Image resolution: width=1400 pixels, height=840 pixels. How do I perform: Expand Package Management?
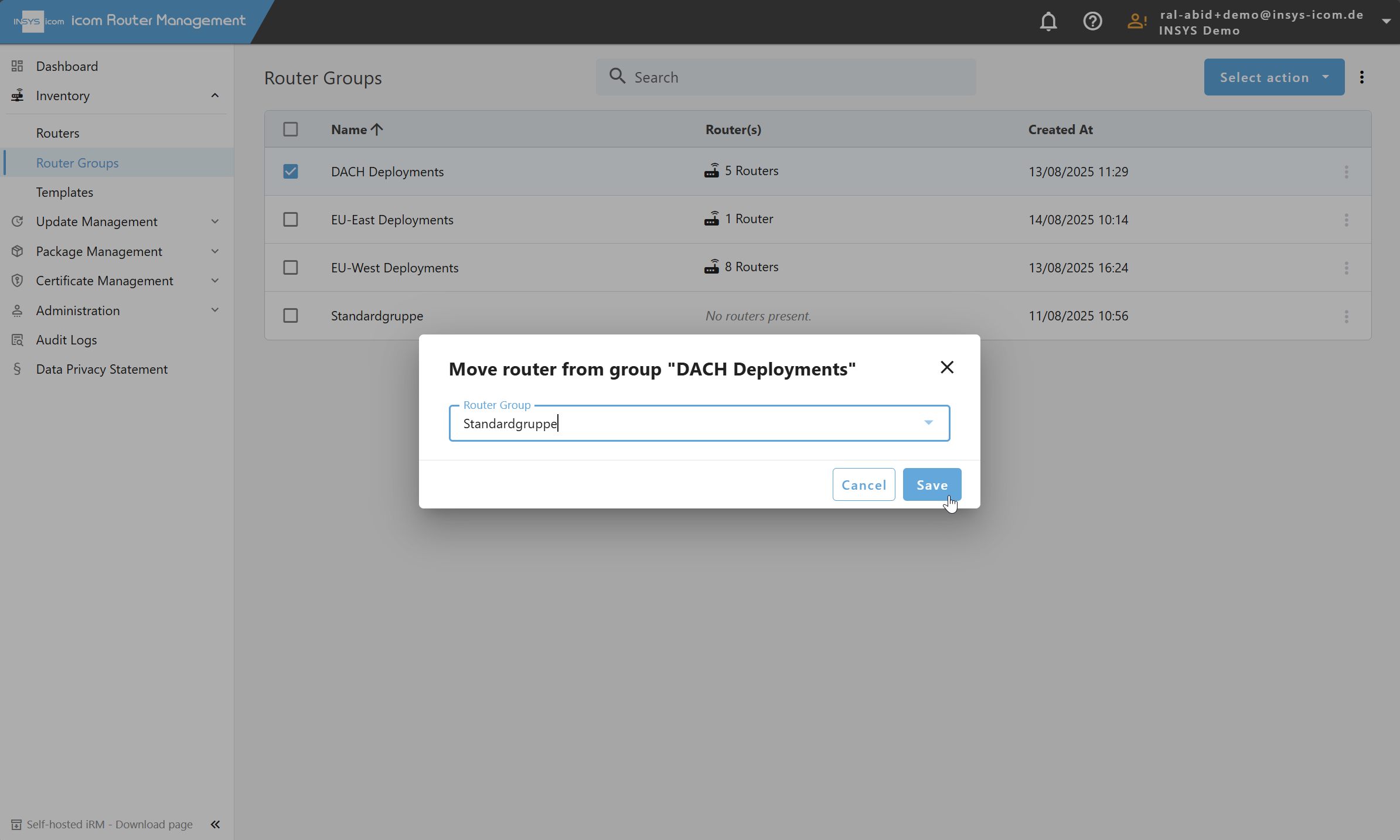pyautogui.click(x=215, y=251)
